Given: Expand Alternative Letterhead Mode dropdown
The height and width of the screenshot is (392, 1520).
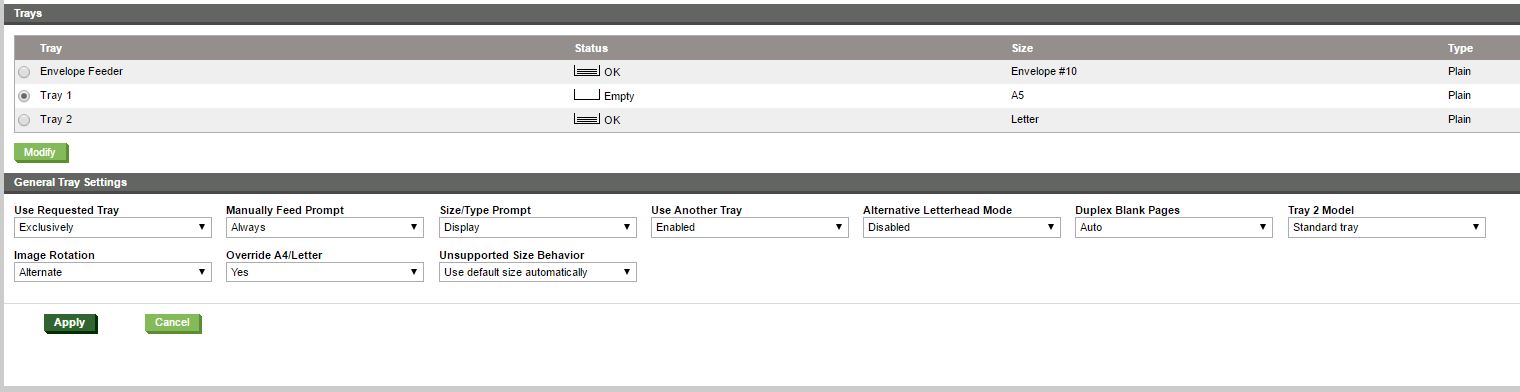Looking at the screenshot, I should pyautogui.click(x=962, y=227).
